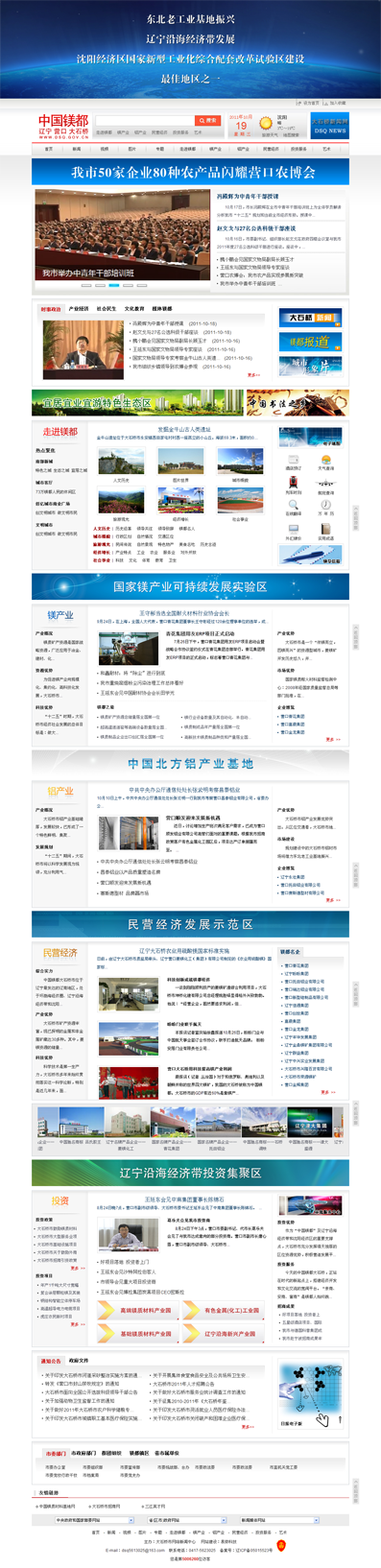Open the 民营经济发展示范区 section banner

point(190,924)
